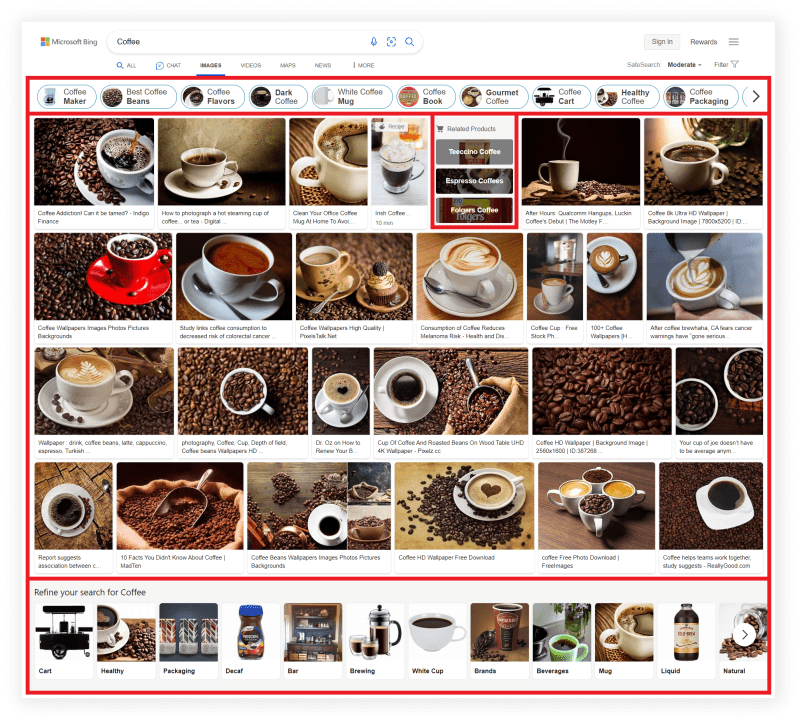Viewport: 800px width, 723px height.
Task: Click the Sign in button
Action: (x=661, y=41)
